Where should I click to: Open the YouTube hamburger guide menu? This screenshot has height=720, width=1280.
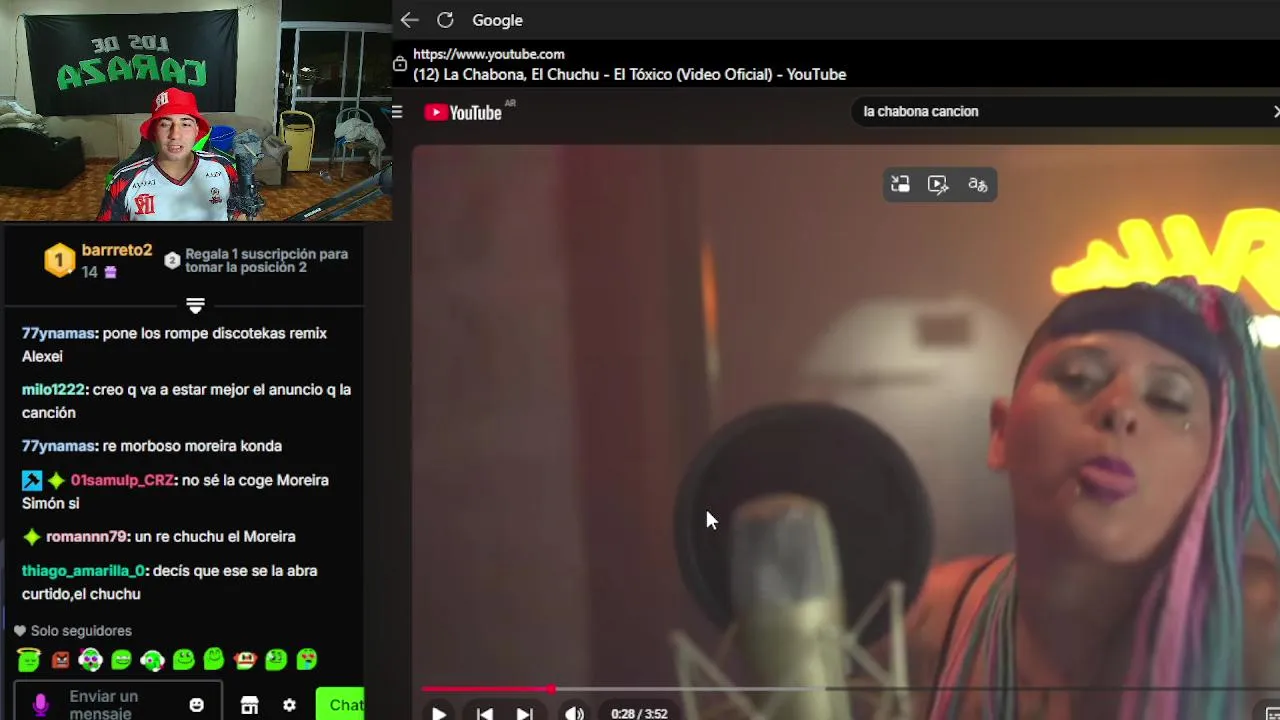397,112
